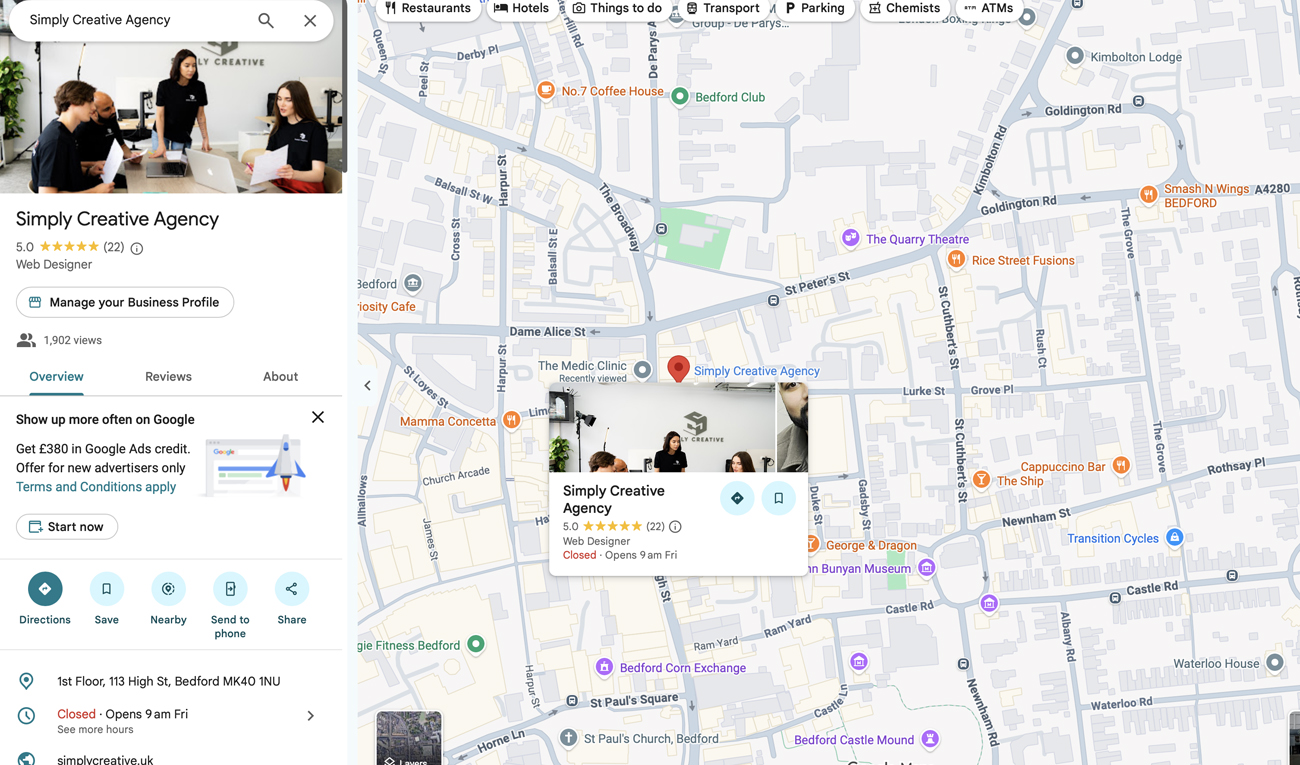Open Terms and Conditions apply link

[x=96, y=487]
